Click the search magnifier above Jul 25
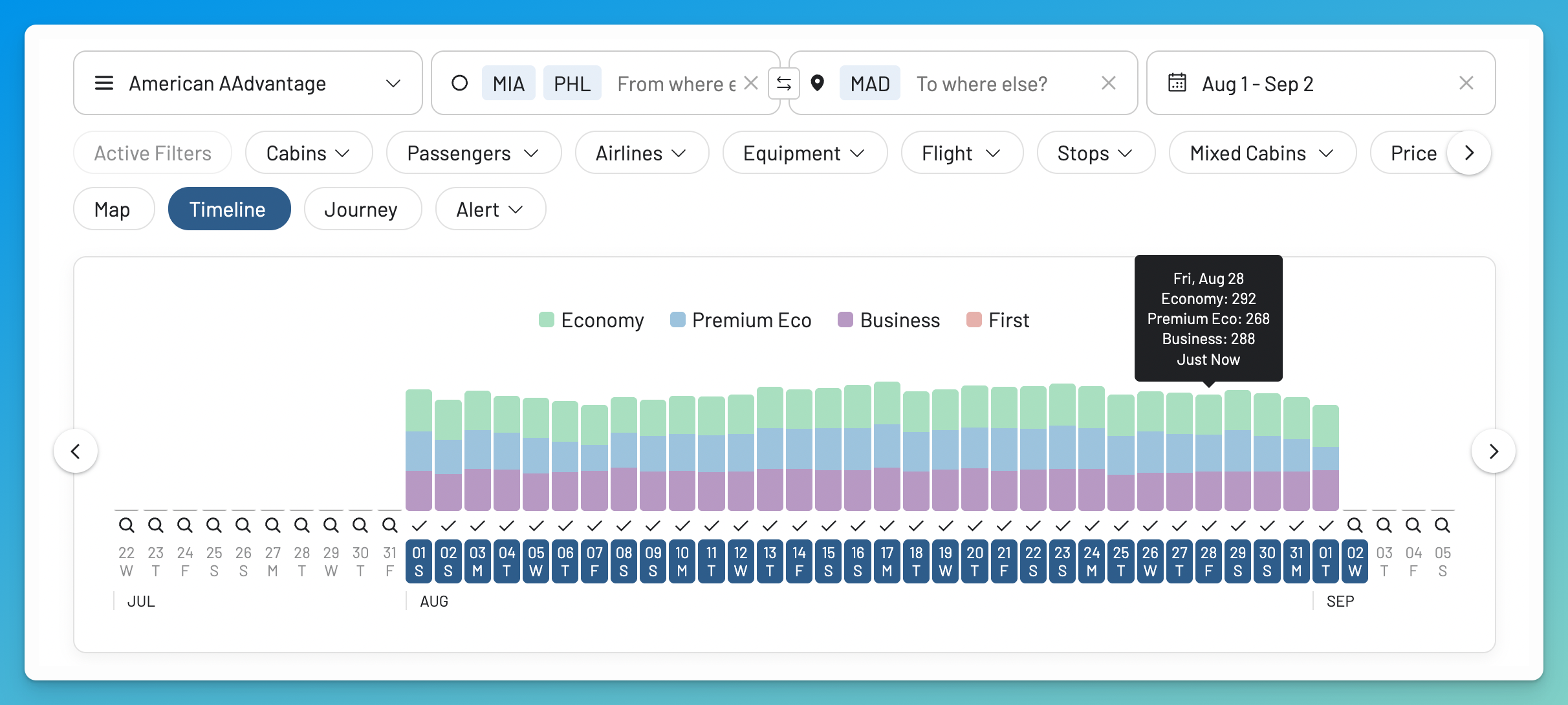 [x=214, y=525]
